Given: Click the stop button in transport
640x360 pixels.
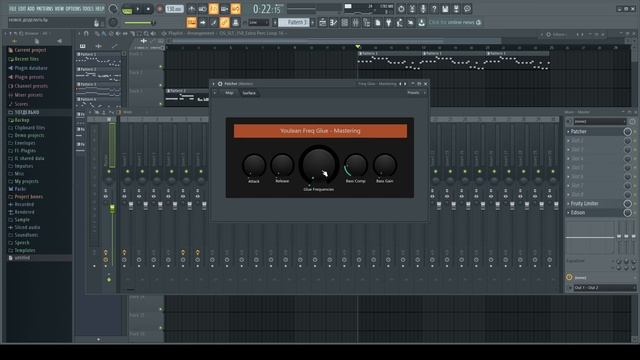Looking at the screenshot, I should [x=148, y=9].
